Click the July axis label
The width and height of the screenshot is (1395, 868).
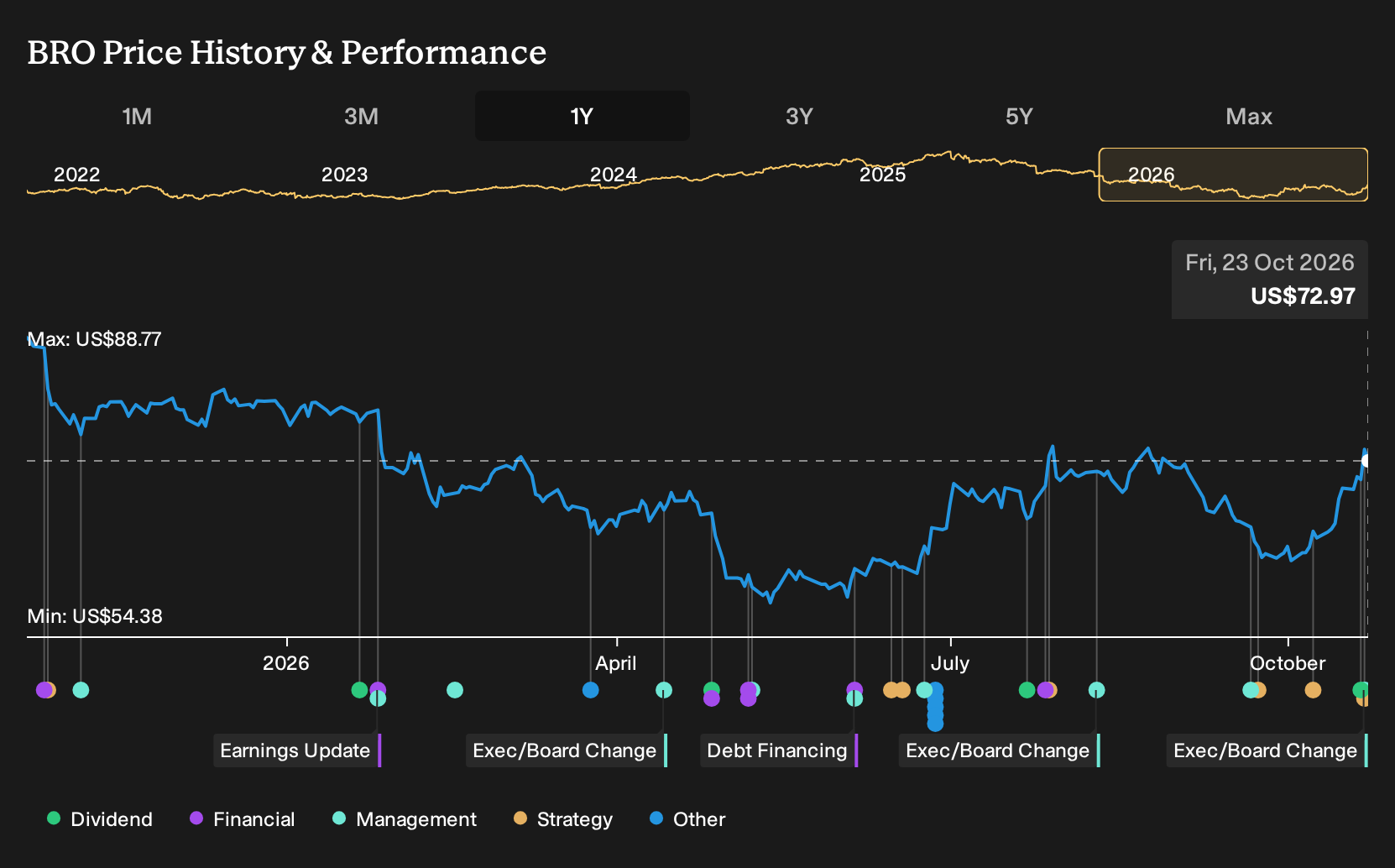950,663
